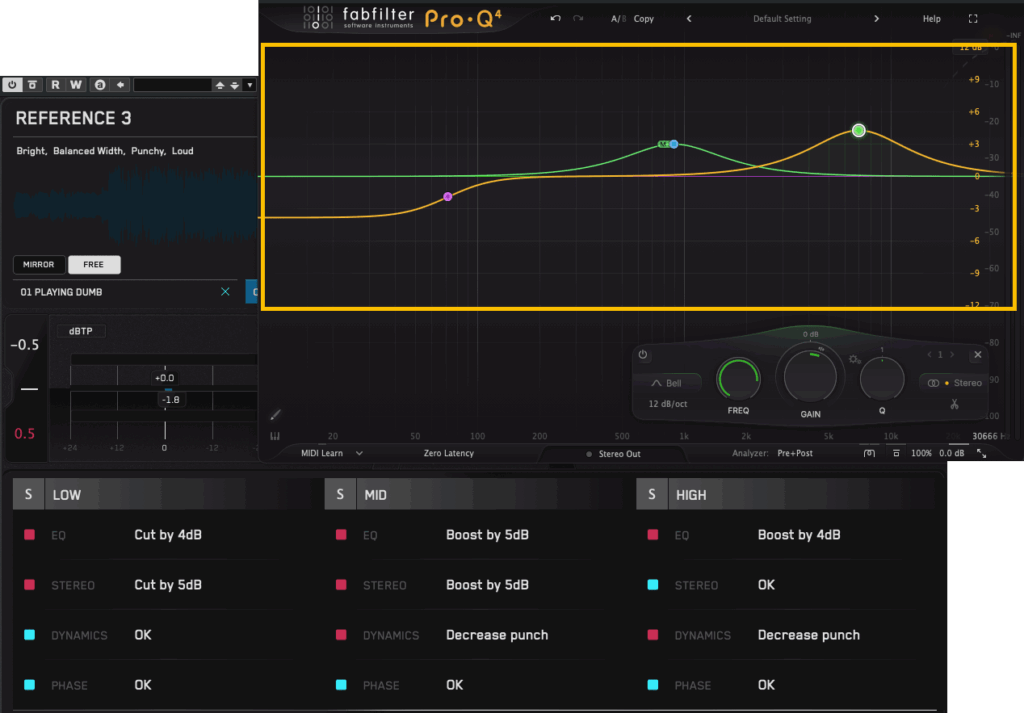Screen dimensions: 1024x713
Task: Toggle the plugin power button in host toolbar
Action: point(12,85)
